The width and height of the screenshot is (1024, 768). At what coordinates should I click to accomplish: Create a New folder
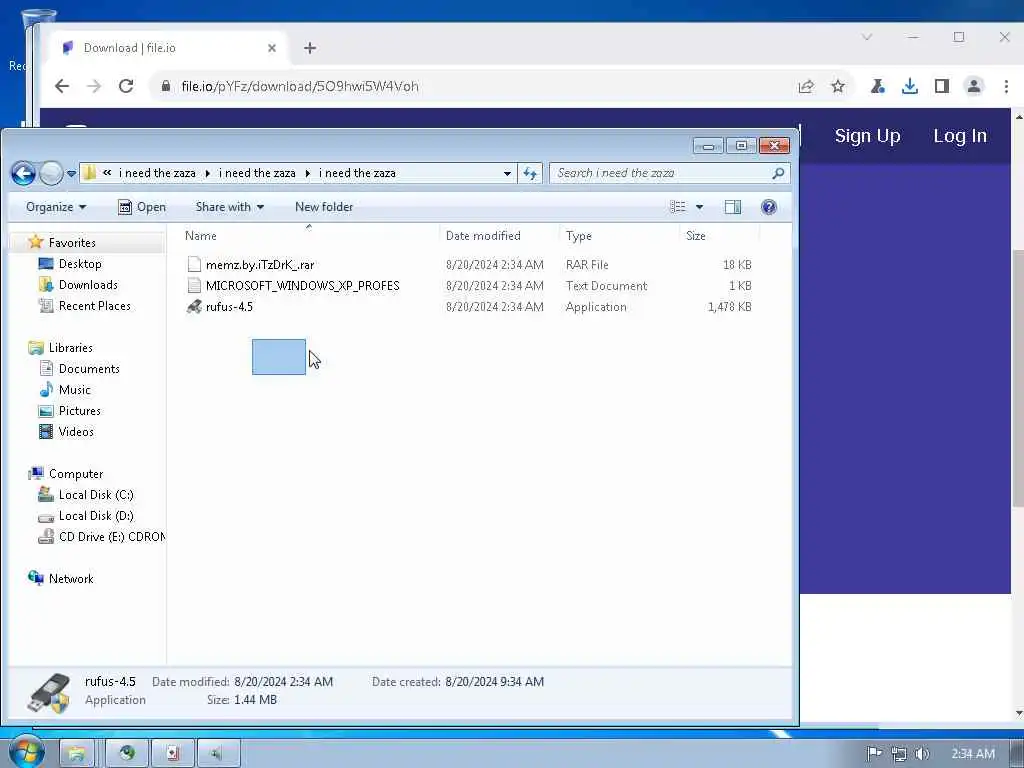point(324,207)
